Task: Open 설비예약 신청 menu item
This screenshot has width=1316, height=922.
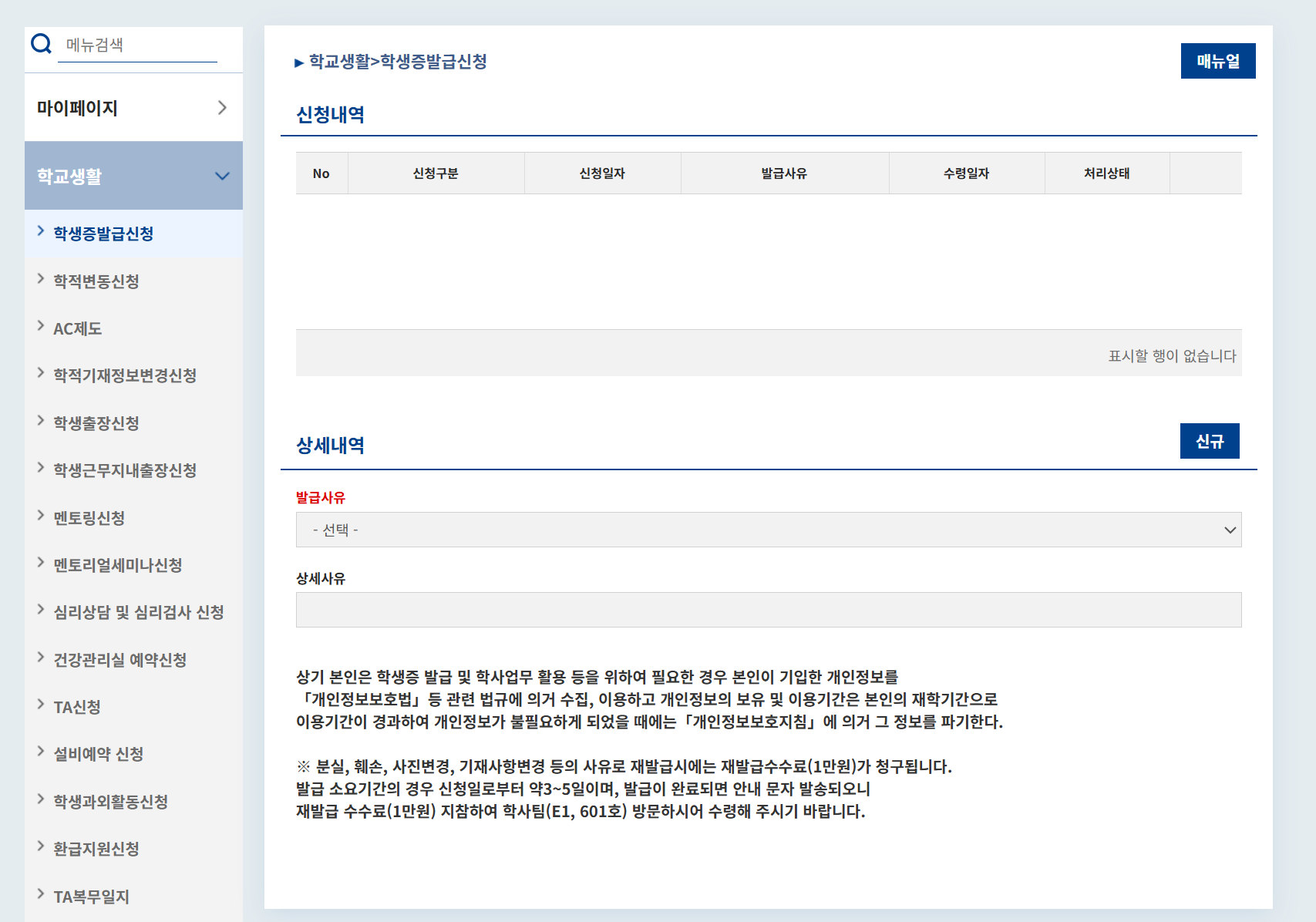Action: coord(99,754)
